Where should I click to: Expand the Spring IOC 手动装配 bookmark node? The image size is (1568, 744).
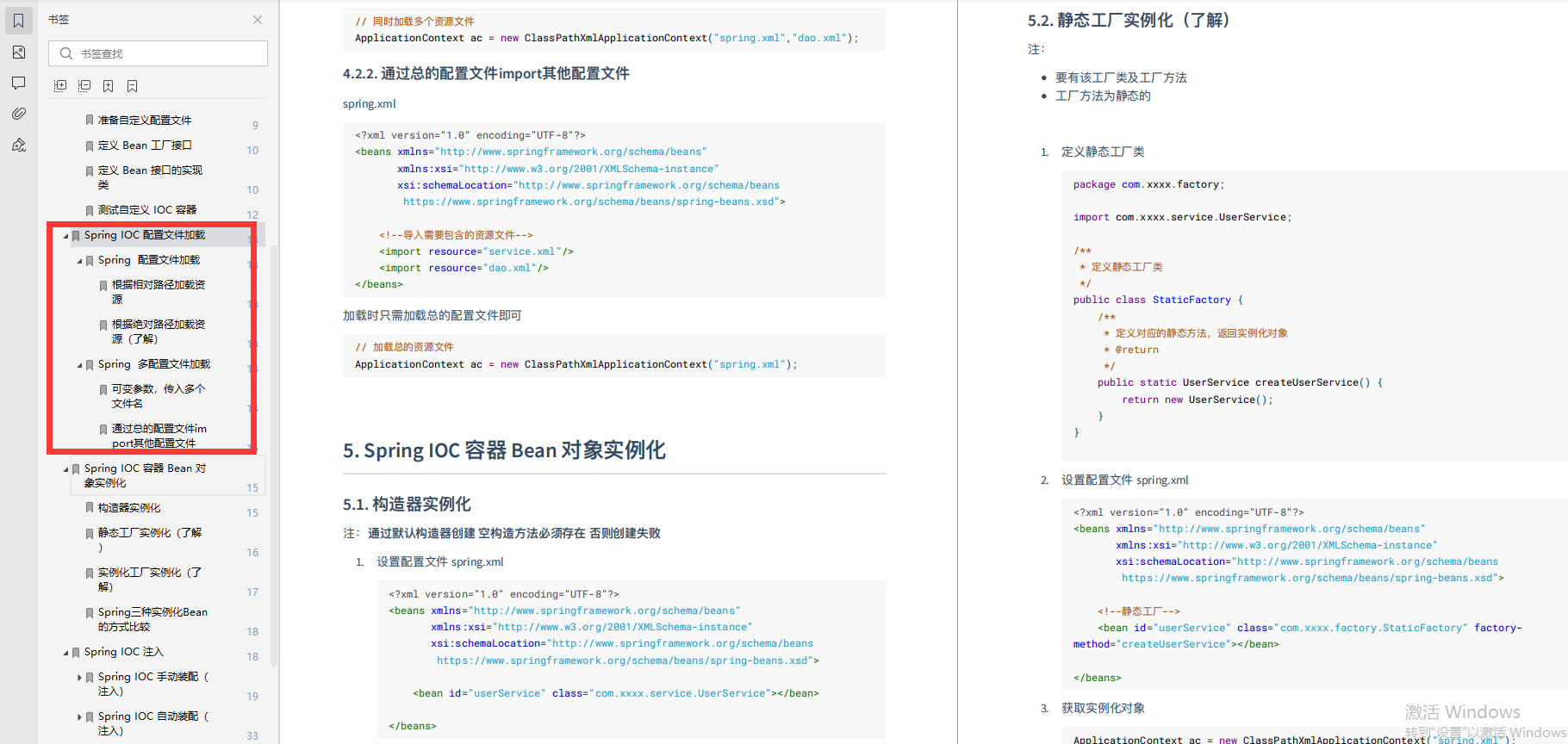pyautogui.click(x=79, y=678)
